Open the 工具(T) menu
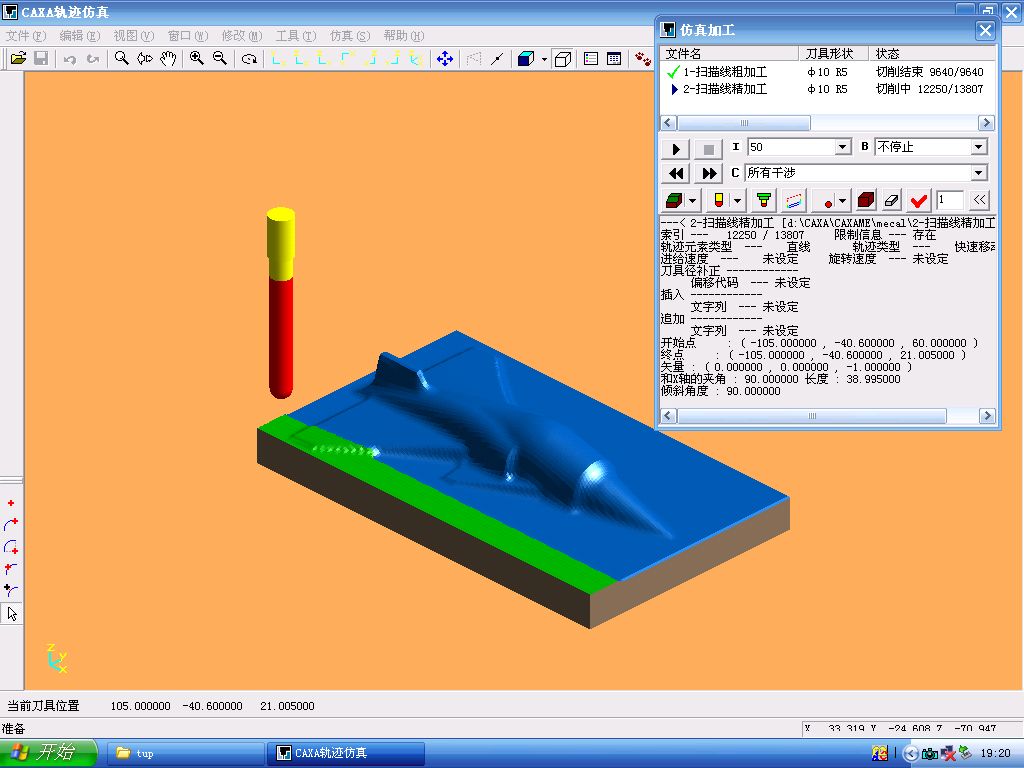Image resolution: width=1024 pixels, height=768 pixels. tap(296, 36)
